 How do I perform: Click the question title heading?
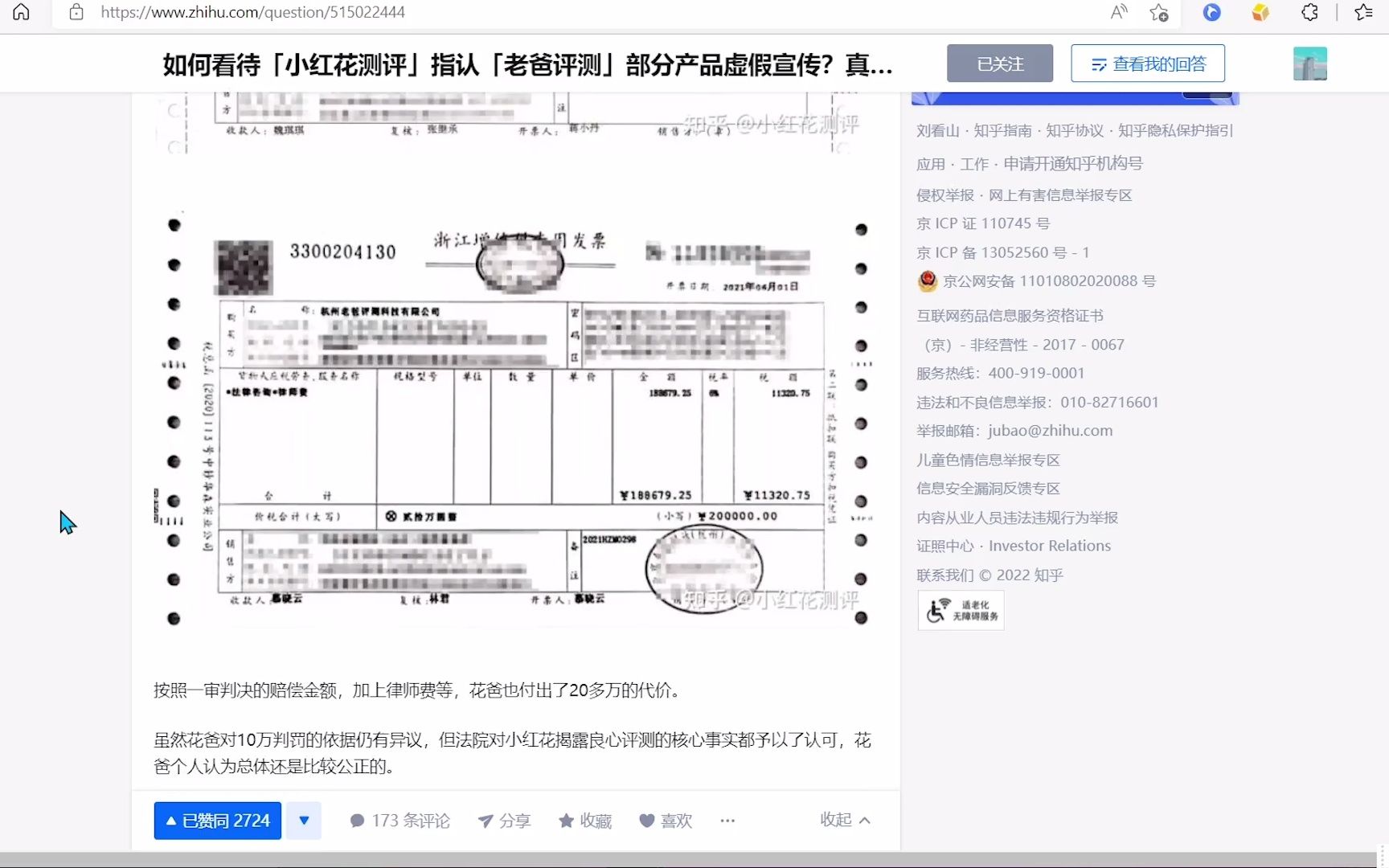[527, 64]
